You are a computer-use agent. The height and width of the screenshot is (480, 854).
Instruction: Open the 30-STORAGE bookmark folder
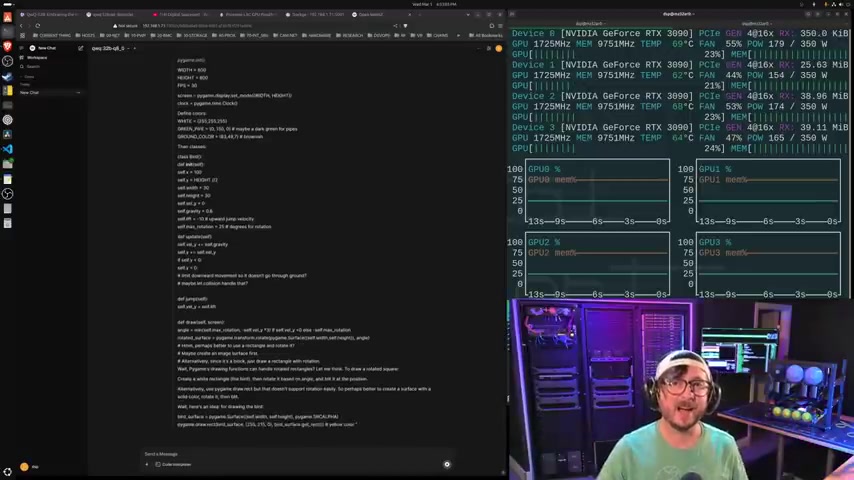point(193,35)
